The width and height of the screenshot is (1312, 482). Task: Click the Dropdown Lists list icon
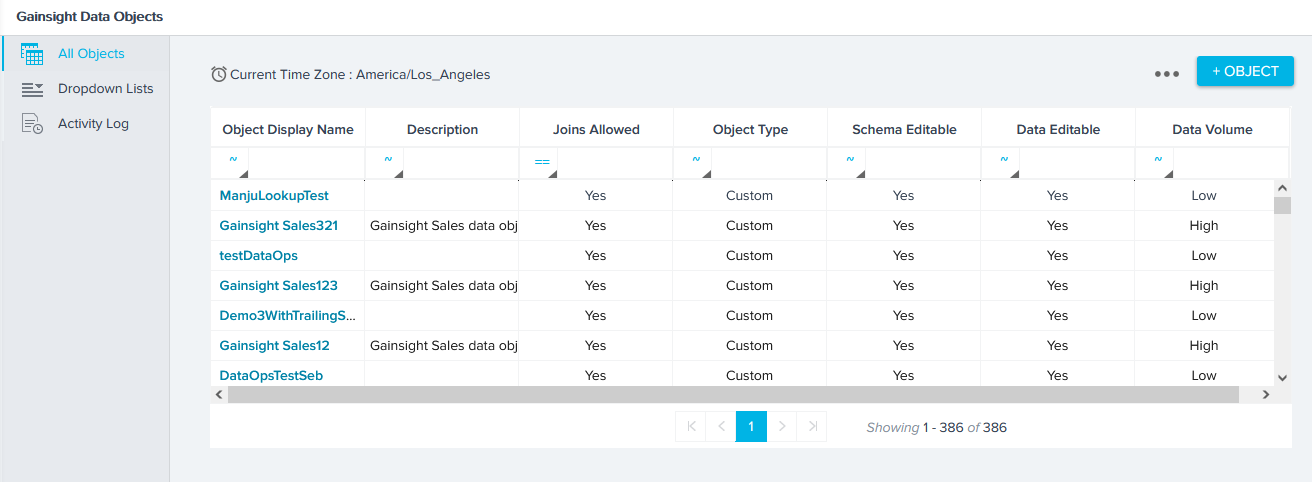tap(32, 89)
